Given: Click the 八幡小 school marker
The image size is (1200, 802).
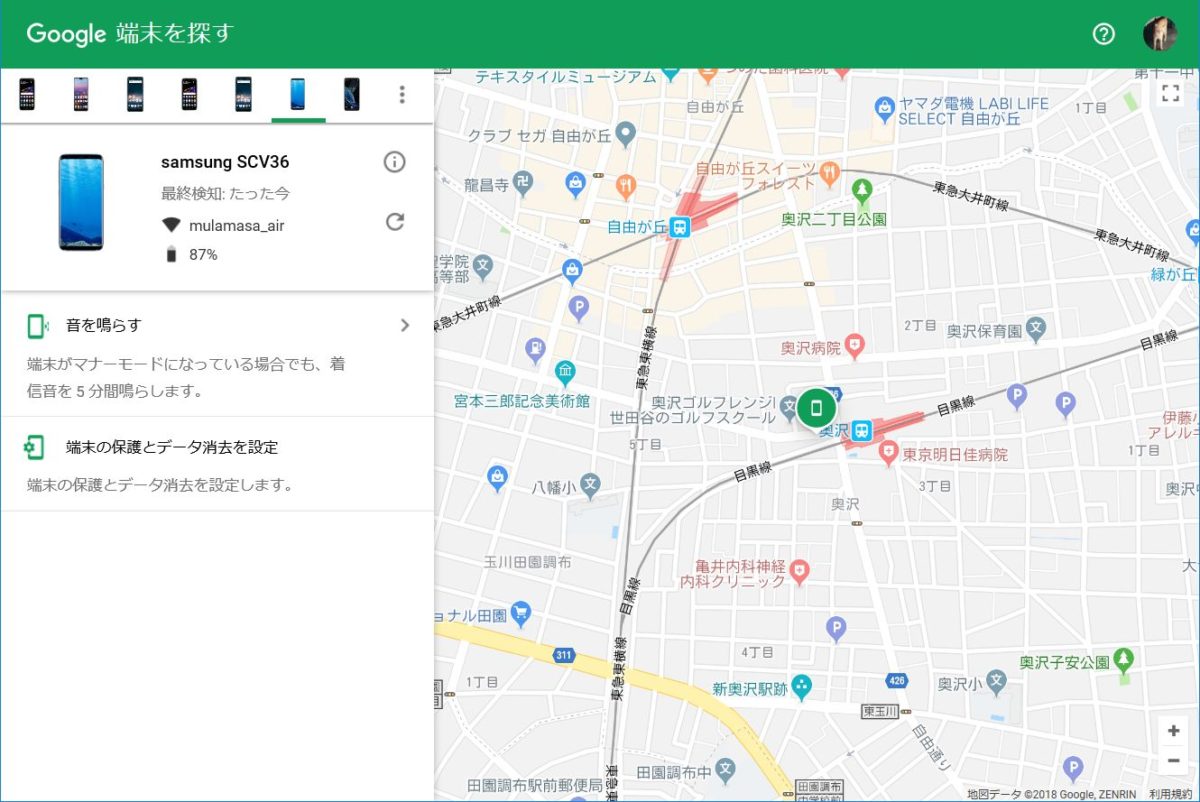Looking at the screenshot, I should pyautogui.click(x=590, y=487).
